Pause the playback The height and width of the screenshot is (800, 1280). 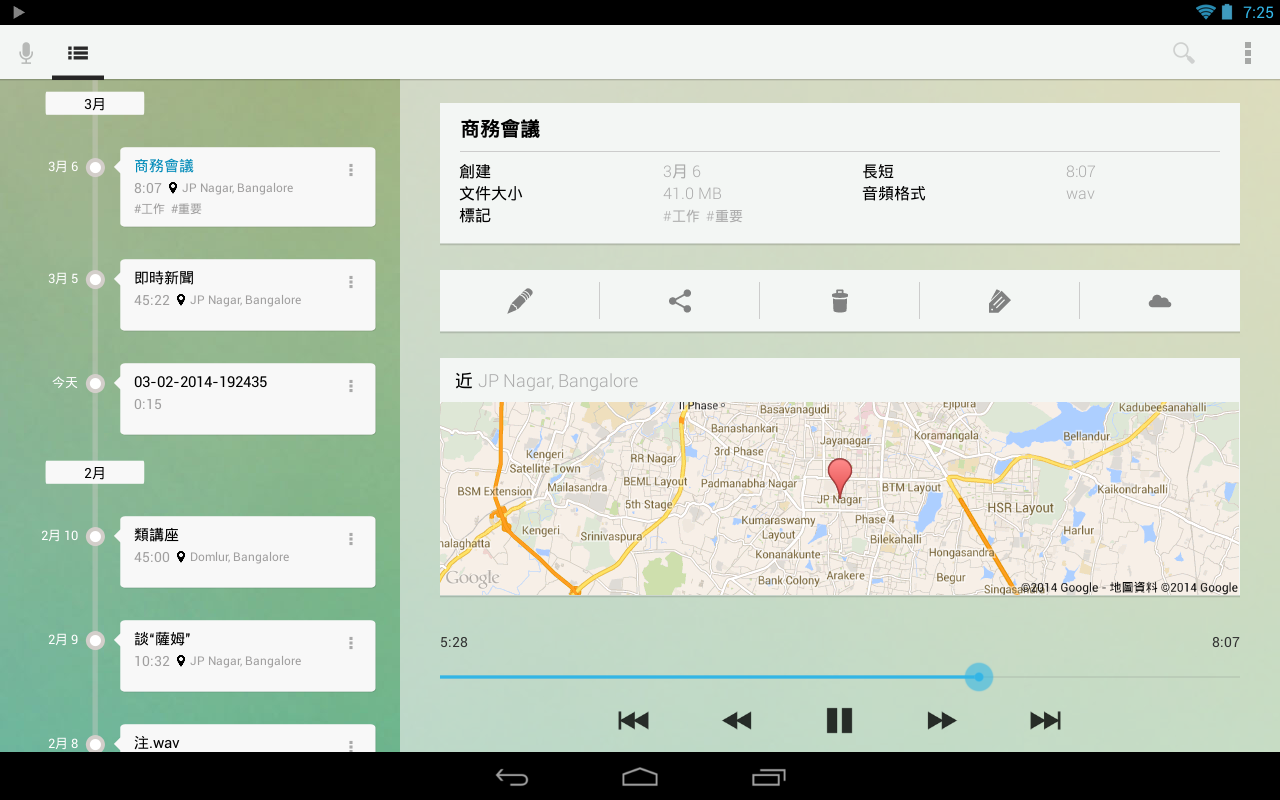click(839, 720)
